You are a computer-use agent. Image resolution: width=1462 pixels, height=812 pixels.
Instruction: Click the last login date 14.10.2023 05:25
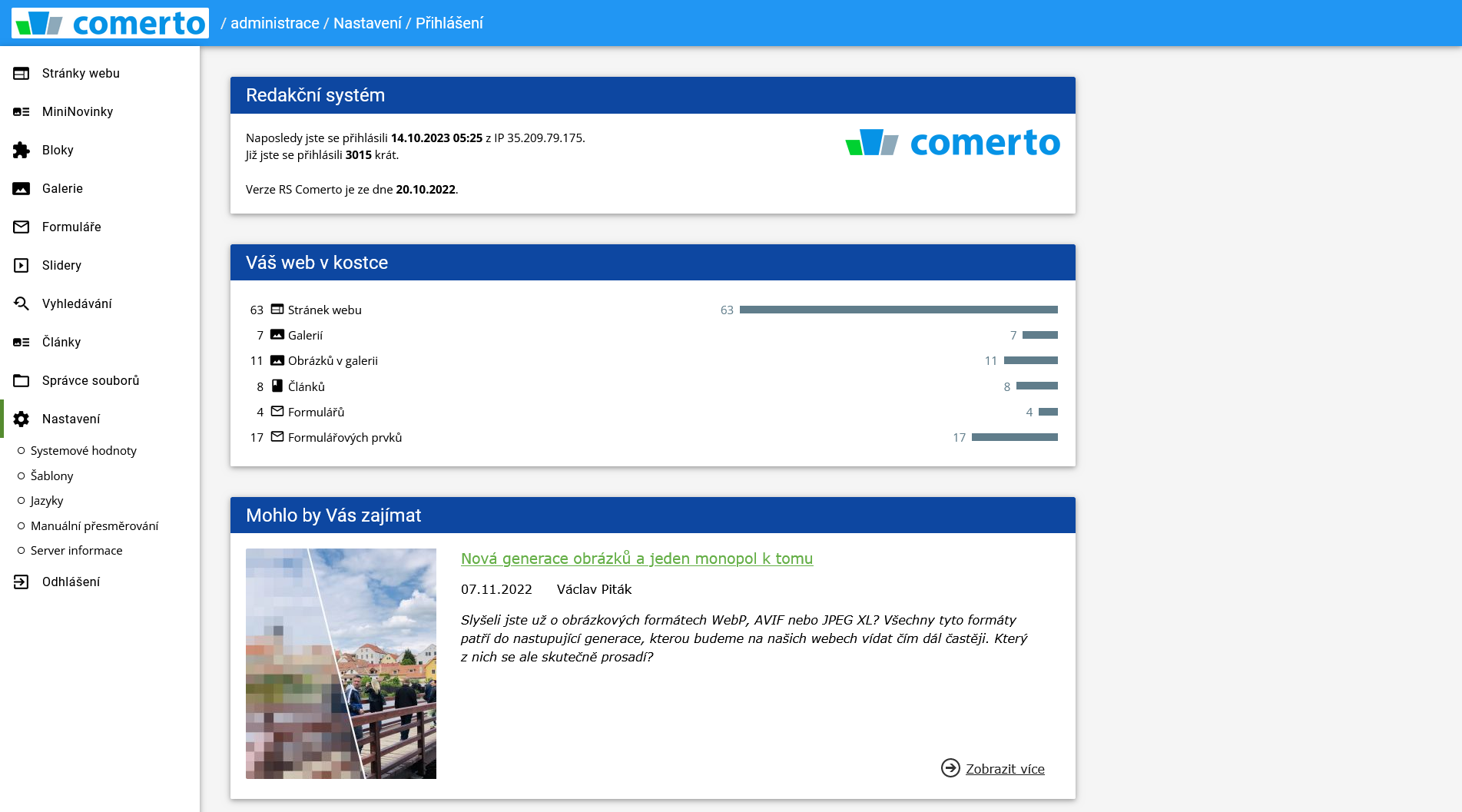point(436,138)
